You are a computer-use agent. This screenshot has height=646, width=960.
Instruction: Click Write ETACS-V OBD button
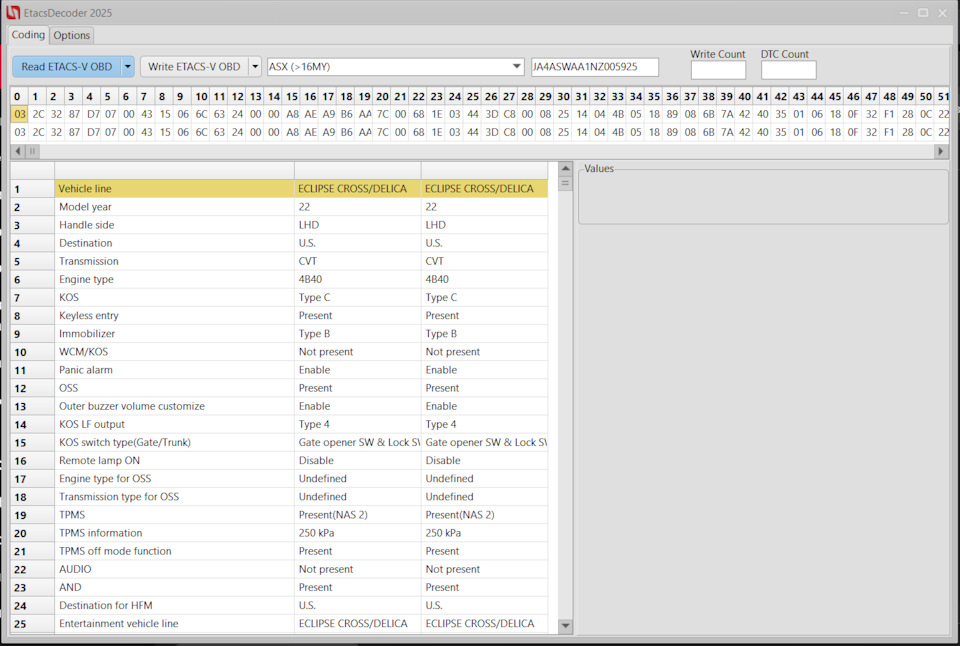[194, 66]
